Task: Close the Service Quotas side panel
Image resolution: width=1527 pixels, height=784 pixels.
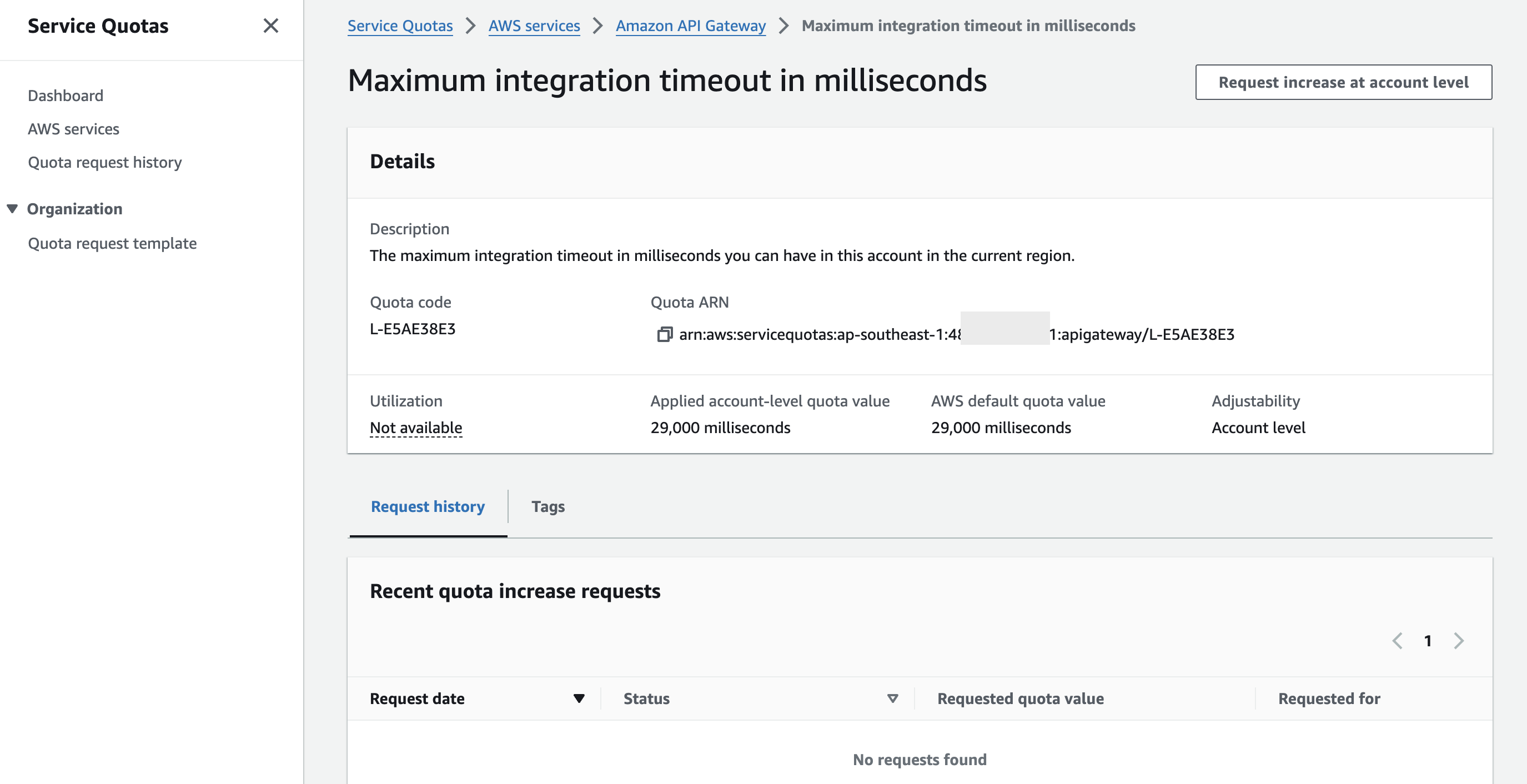Action: (270, 26)
